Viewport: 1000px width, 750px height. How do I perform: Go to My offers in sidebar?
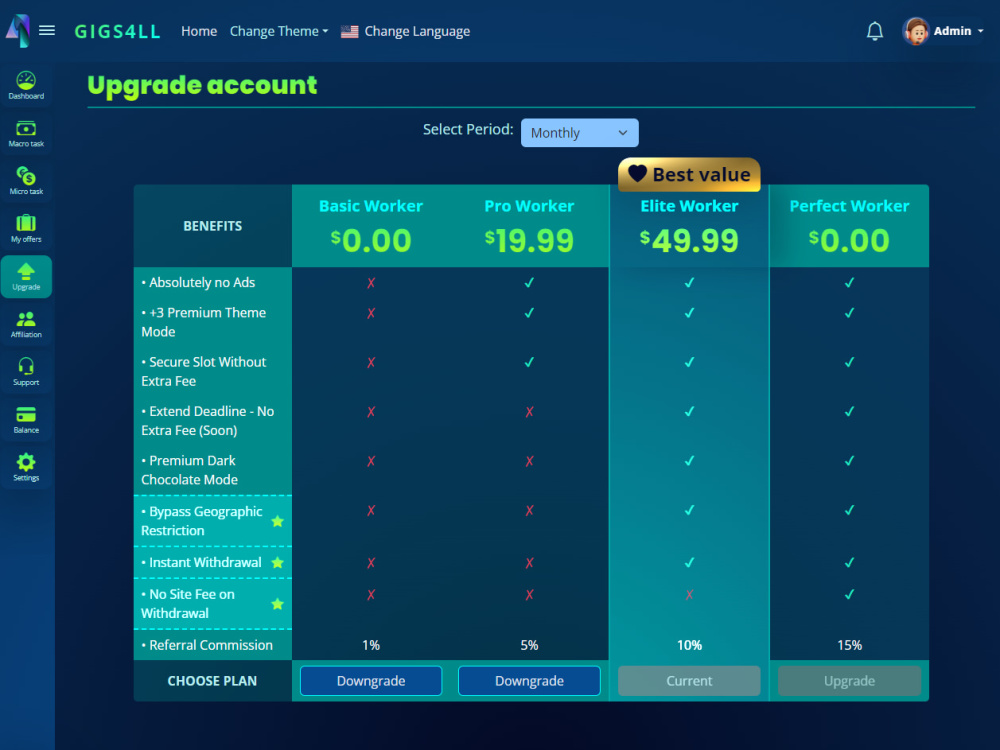(x=26, y=229)
